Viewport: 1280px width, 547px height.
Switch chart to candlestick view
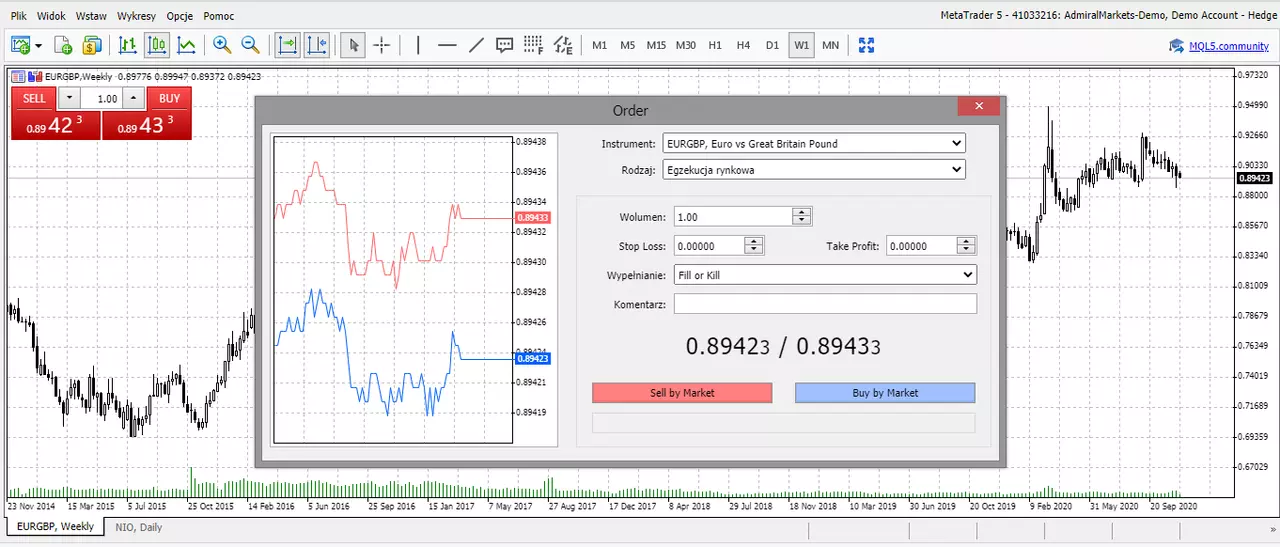(x=157, y=45)
